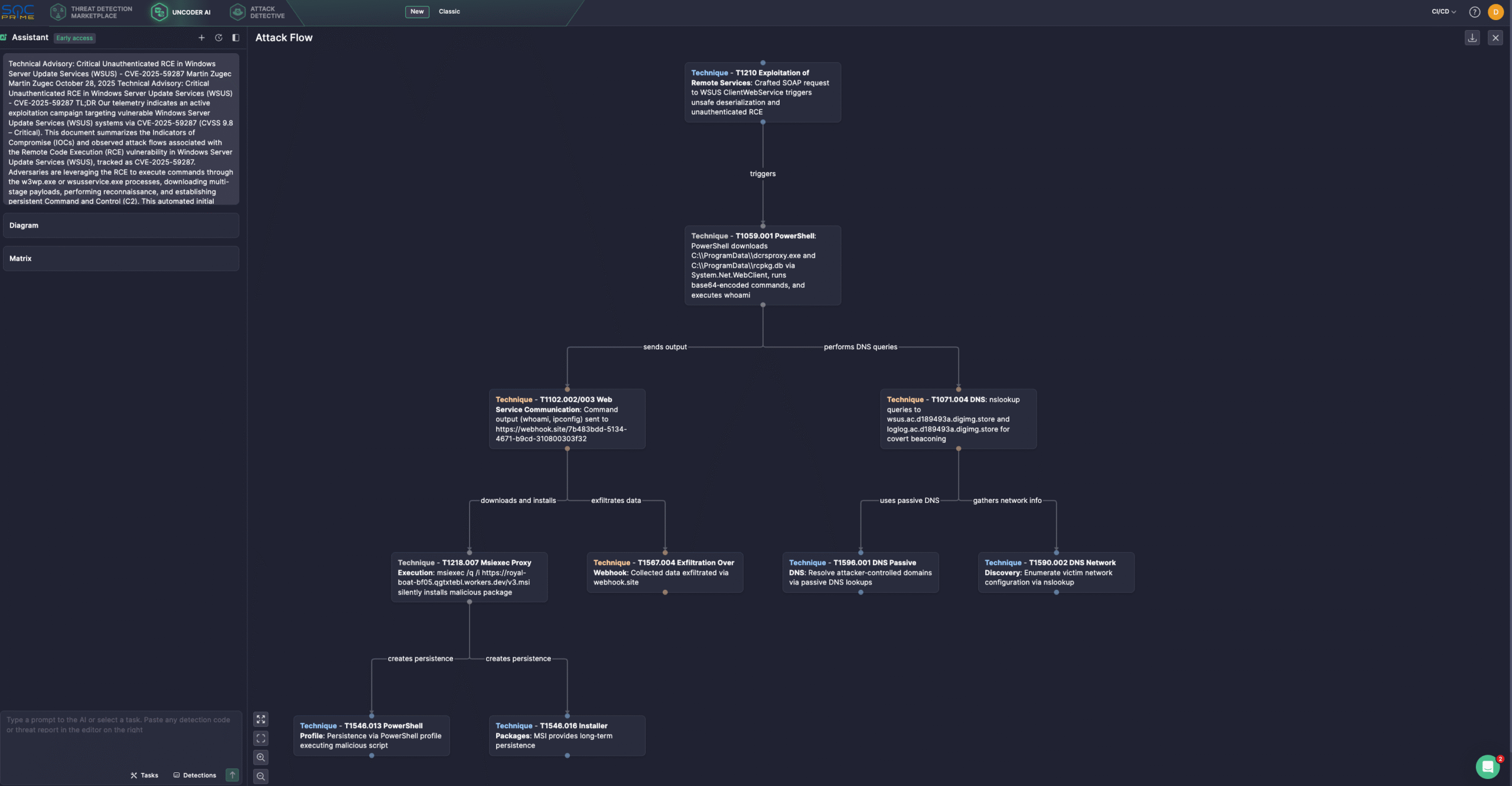Image resolution: width=1512 pixels, height=786 pixels.
Task: Select the Threat Detection Marketplace icon
Action: coord(58,11)
